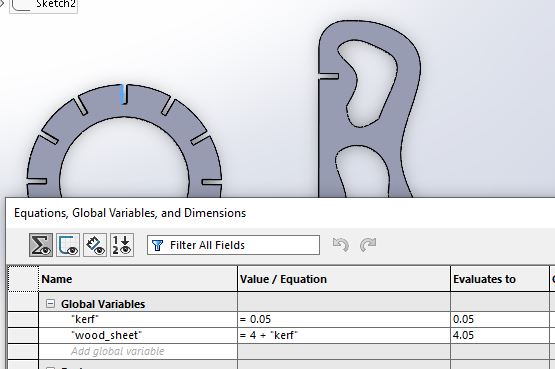555x369 pixels.
Task: Select the highlighted blue slot edge on the ring
Action: coord(122,94)
